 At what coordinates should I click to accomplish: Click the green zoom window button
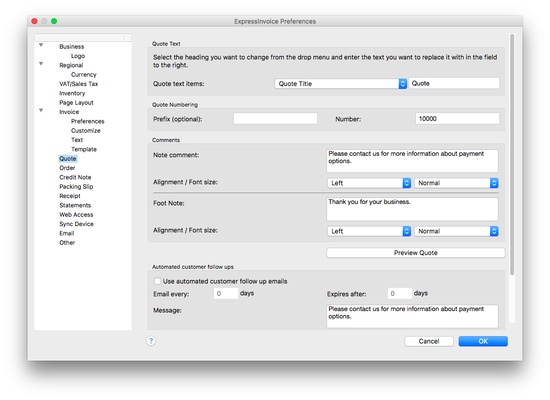pyautogui.click(x=54, y=21)
